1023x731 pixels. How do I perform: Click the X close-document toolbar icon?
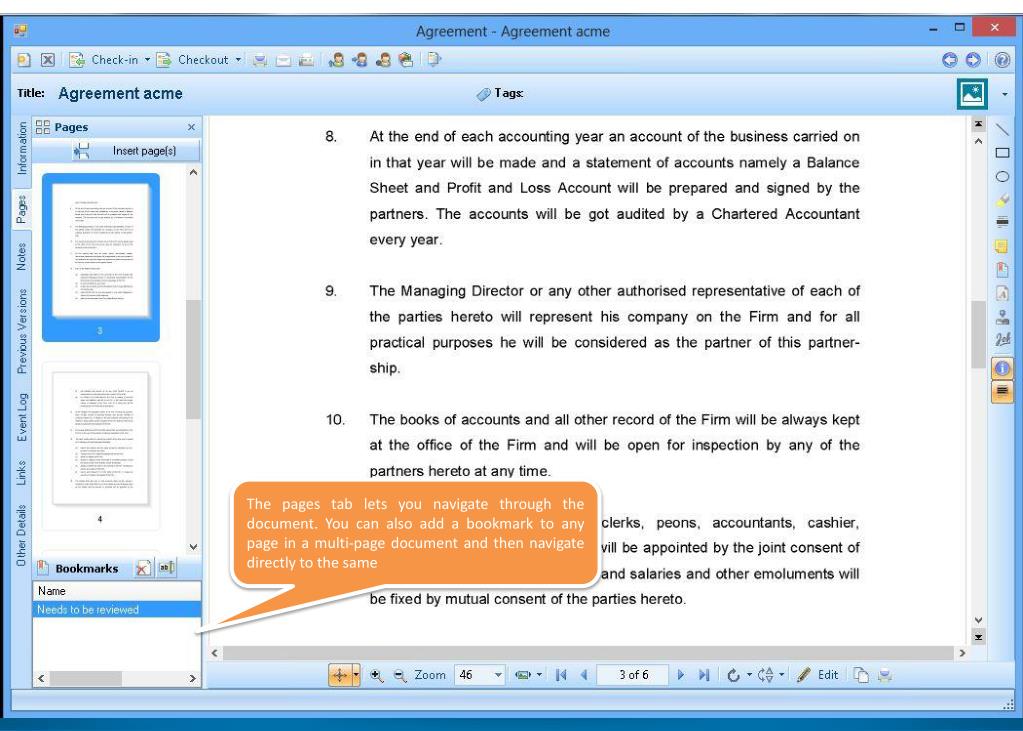[x=48, y=60]
